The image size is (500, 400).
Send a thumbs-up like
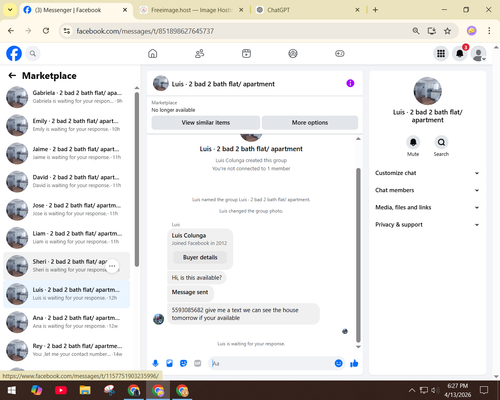(x=354, y=363)
